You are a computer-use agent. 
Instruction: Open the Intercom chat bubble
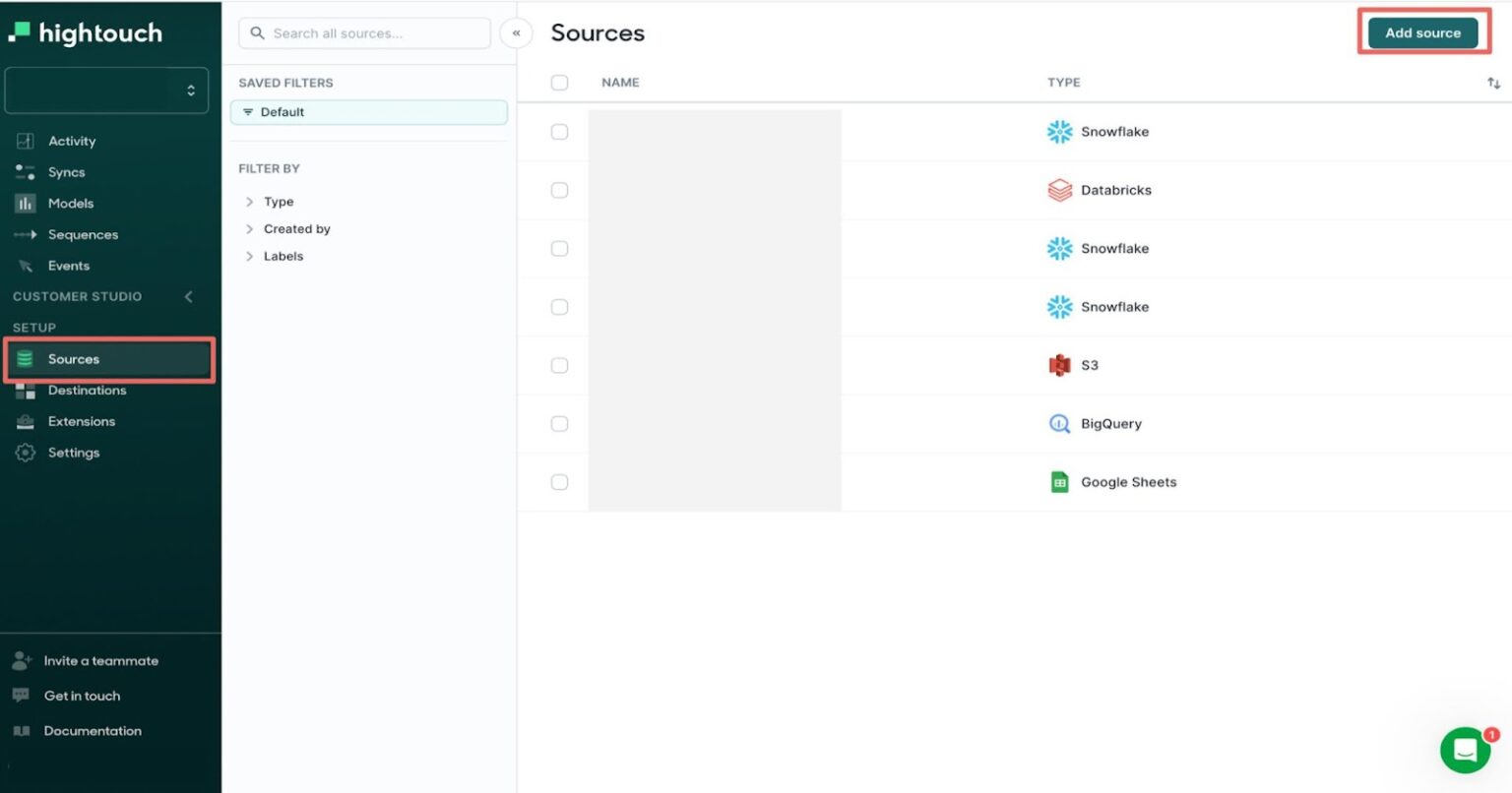1465,750
